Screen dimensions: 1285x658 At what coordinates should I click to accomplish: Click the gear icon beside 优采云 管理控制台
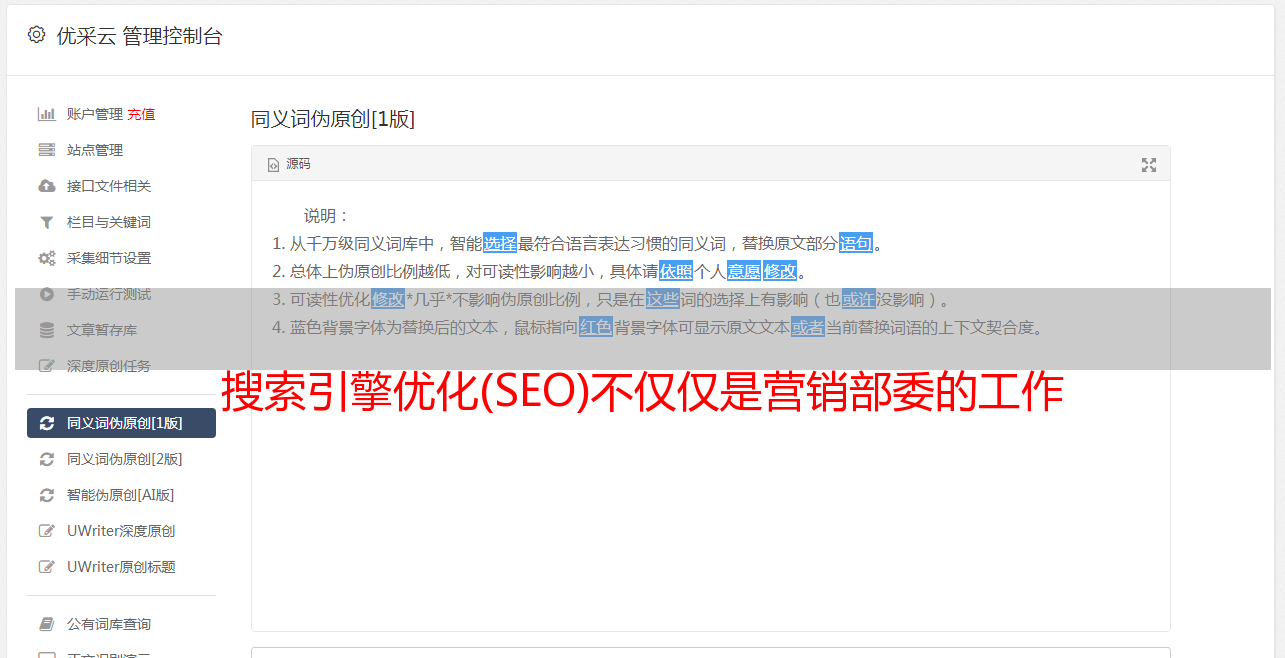(x=37, y=35)
